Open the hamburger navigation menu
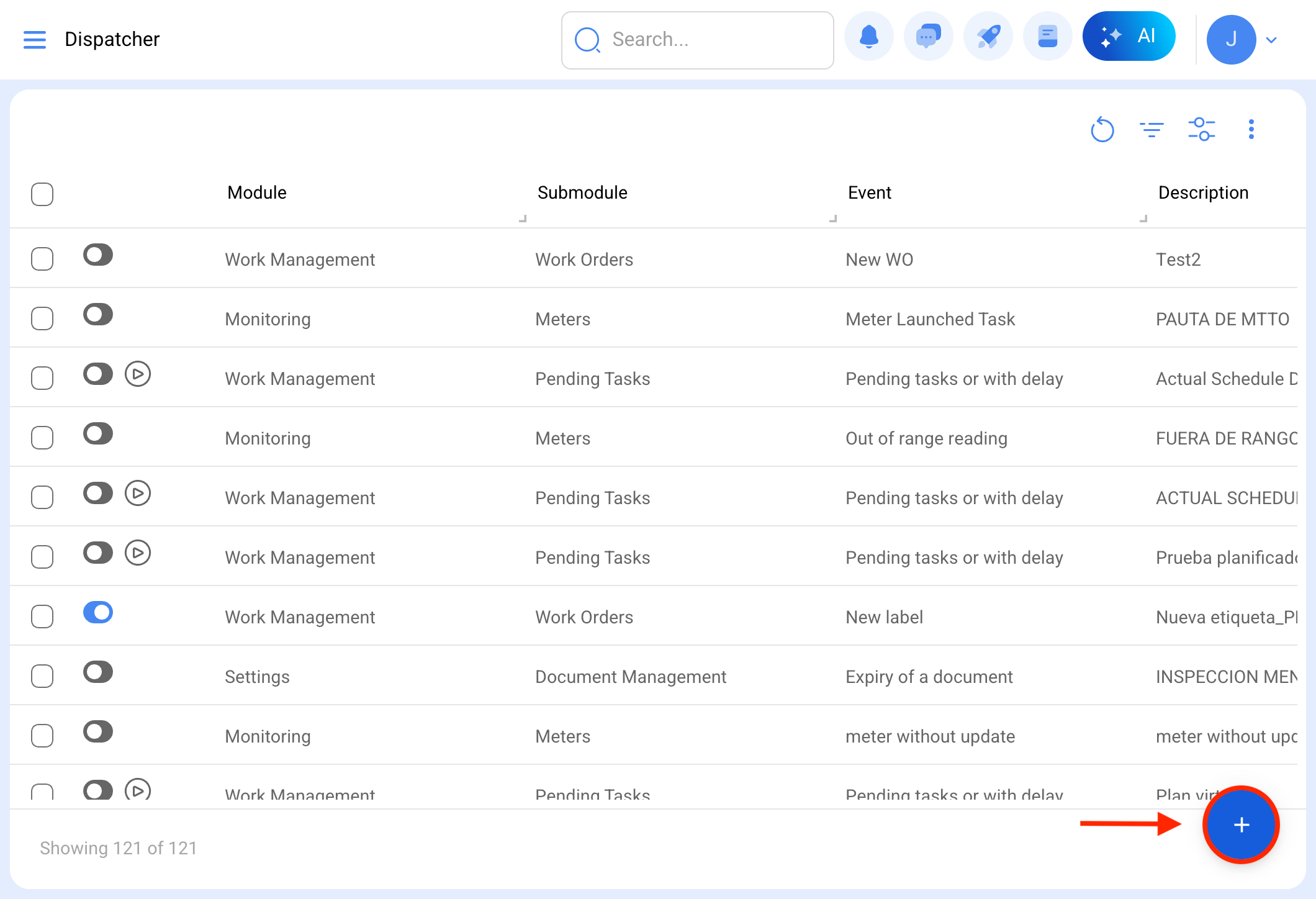The height and width of the screenshot is (899, 1316). 35,40
